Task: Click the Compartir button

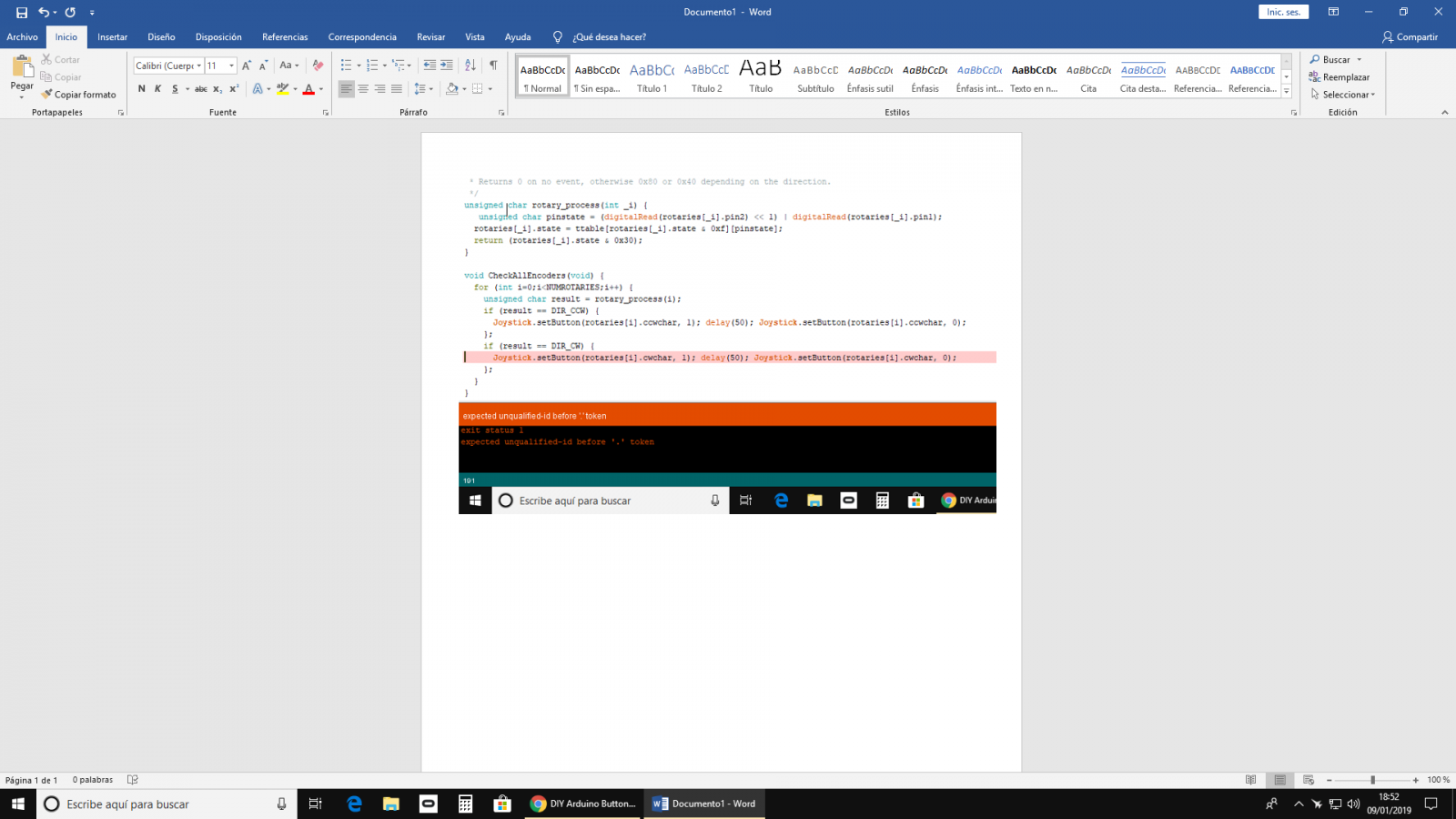Action: coord(1410,37)
